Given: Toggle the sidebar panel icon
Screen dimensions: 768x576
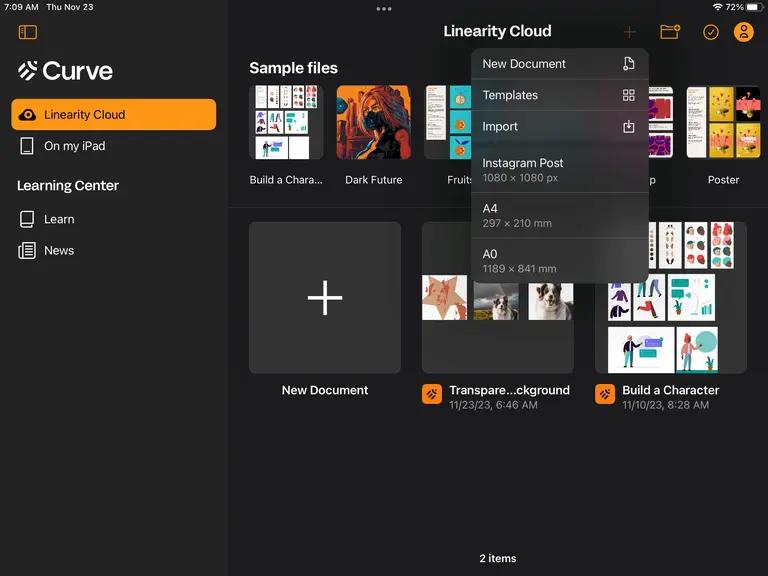Looking at the screenshot, I should (27, 32).
